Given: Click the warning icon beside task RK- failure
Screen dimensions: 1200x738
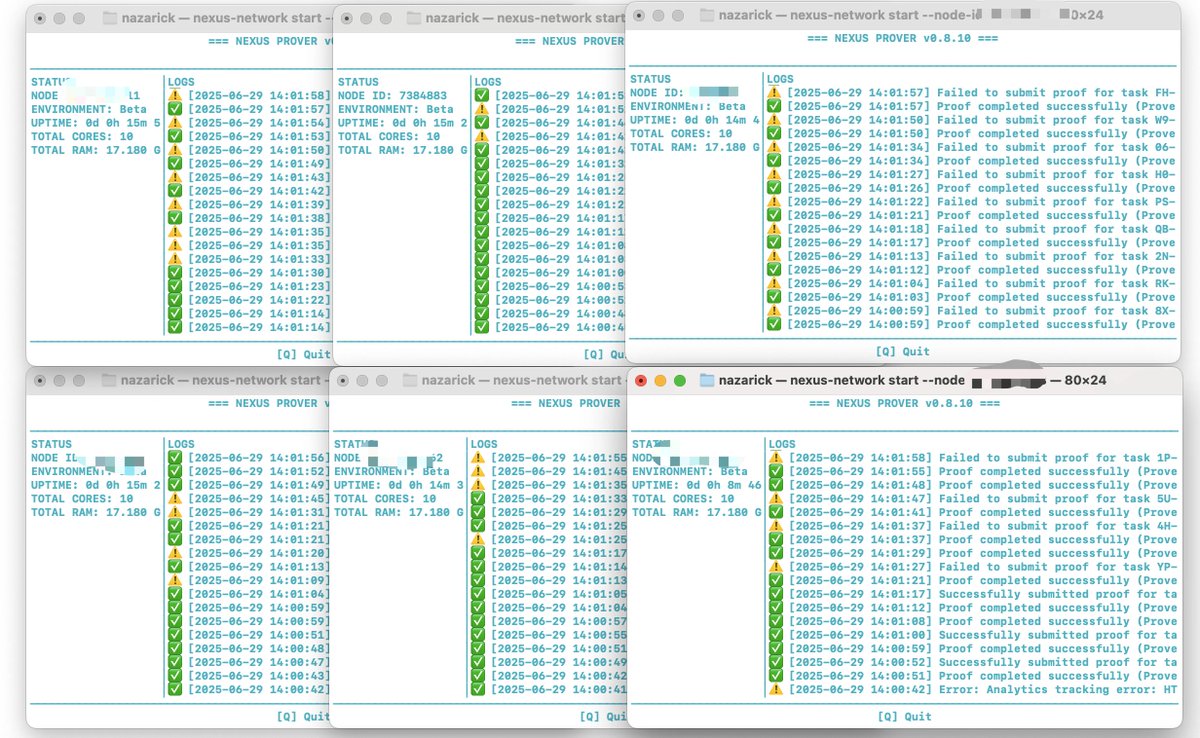Looking at the screenshot, I should click(x=774, y=283).
